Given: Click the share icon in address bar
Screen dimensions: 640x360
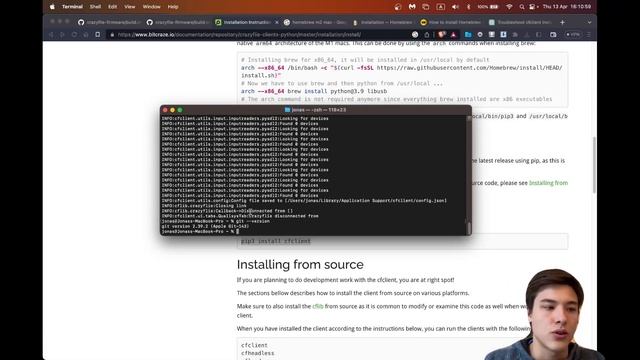Looking at the screenshot, I should pyautogui.click(x=427, y=35).
